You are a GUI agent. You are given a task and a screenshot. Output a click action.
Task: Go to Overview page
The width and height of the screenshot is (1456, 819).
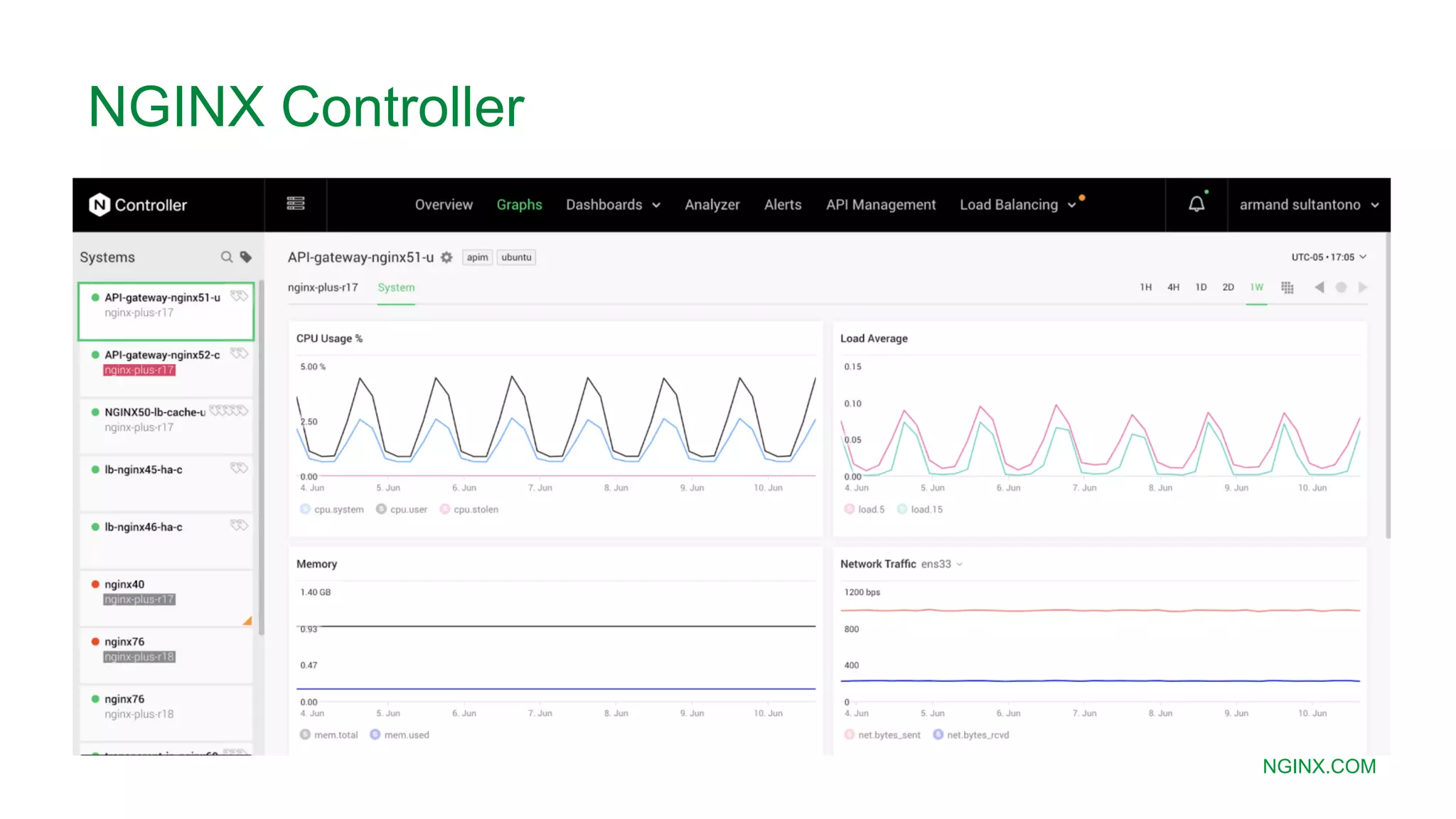(x=444, y=205)
